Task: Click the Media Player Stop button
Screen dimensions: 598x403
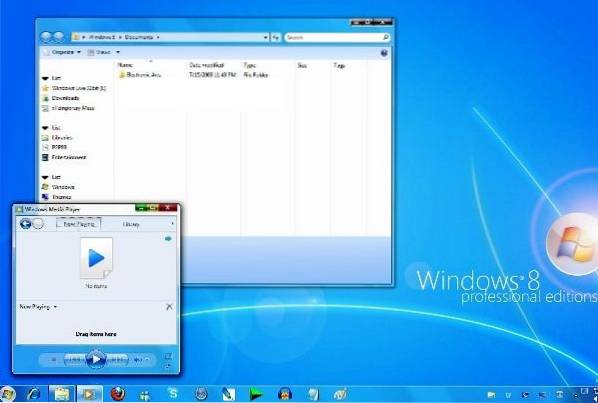Action: click(x=54, y=360)
